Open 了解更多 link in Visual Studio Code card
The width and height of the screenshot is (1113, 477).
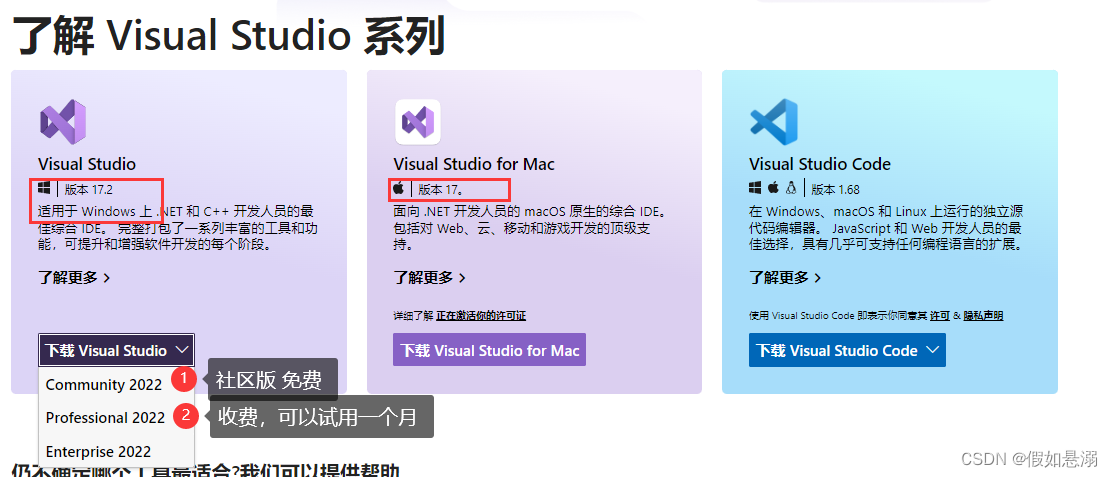(784, 278)
